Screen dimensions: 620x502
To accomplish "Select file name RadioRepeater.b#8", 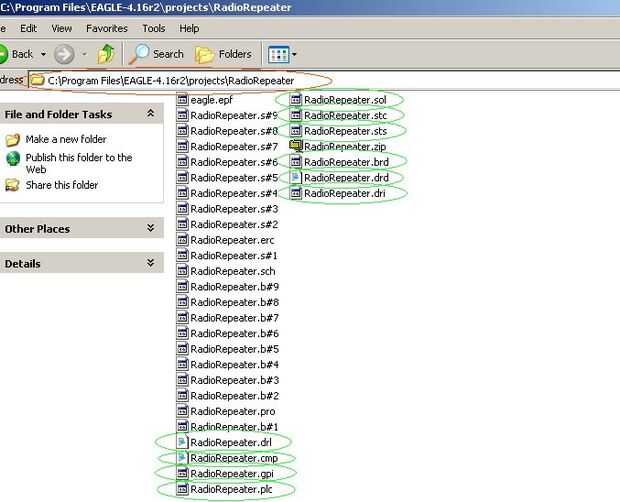I will click(234, 302).
